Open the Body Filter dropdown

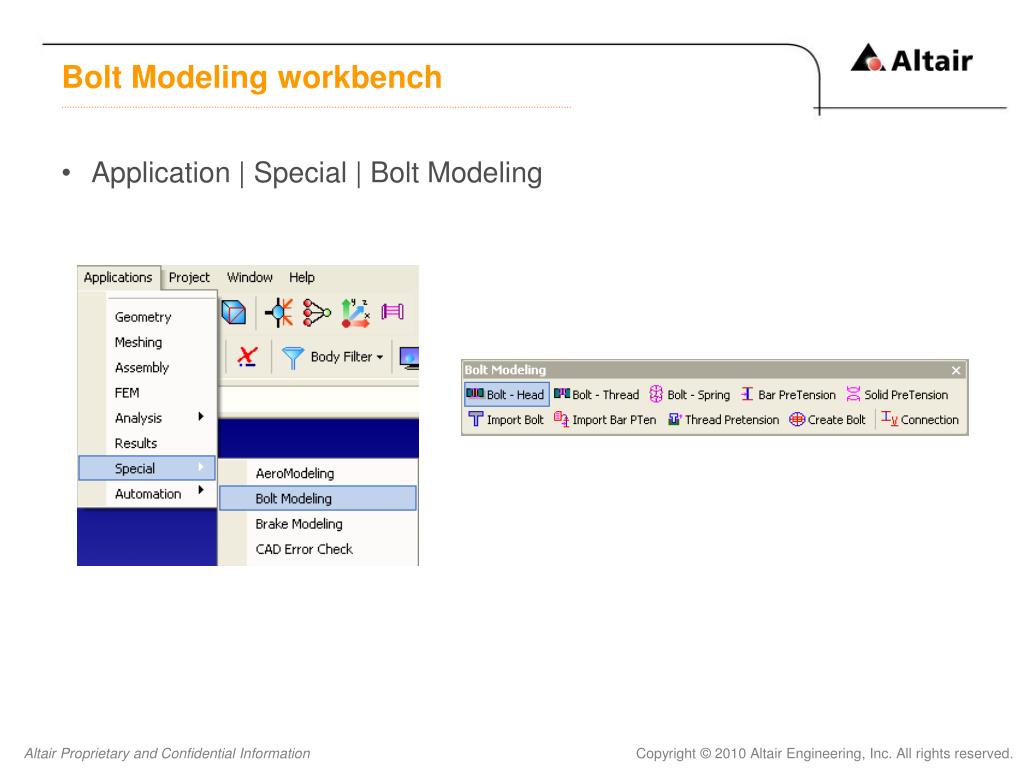coord(346,357)
